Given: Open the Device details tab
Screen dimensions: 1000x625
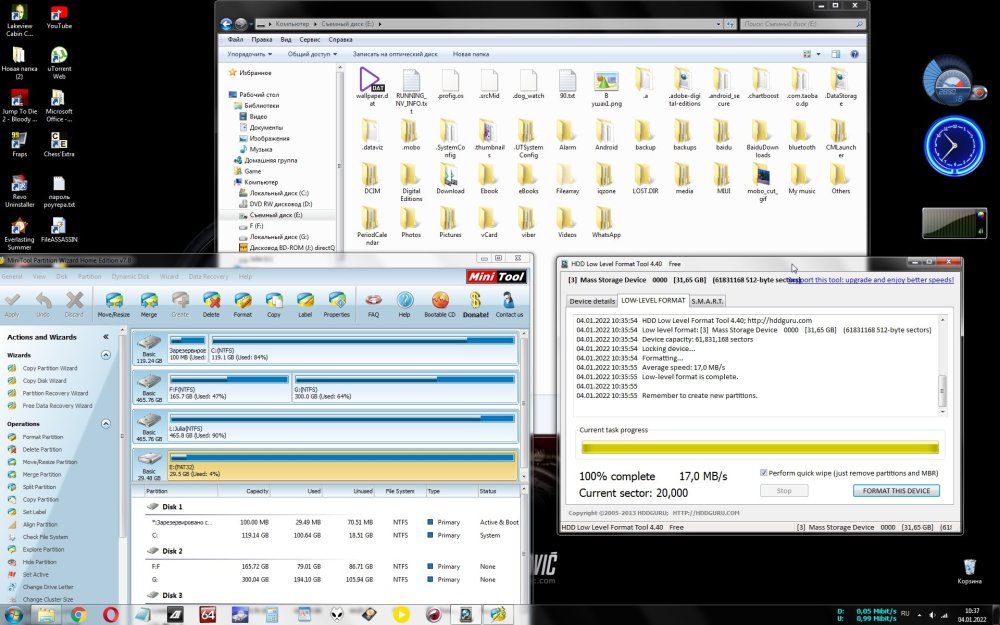Looking at the screenshot, I should pyautogui.click(x=591, y=300).
